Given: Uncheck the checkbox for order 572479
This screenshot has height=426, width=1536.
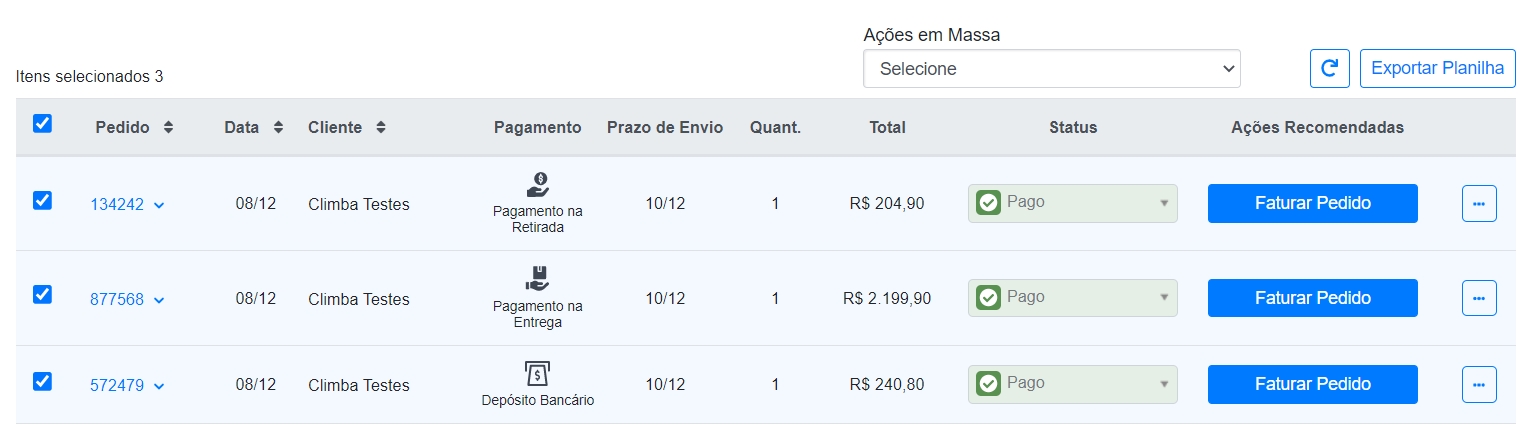Looking at the screenshot, I should [x=42, y=381].
